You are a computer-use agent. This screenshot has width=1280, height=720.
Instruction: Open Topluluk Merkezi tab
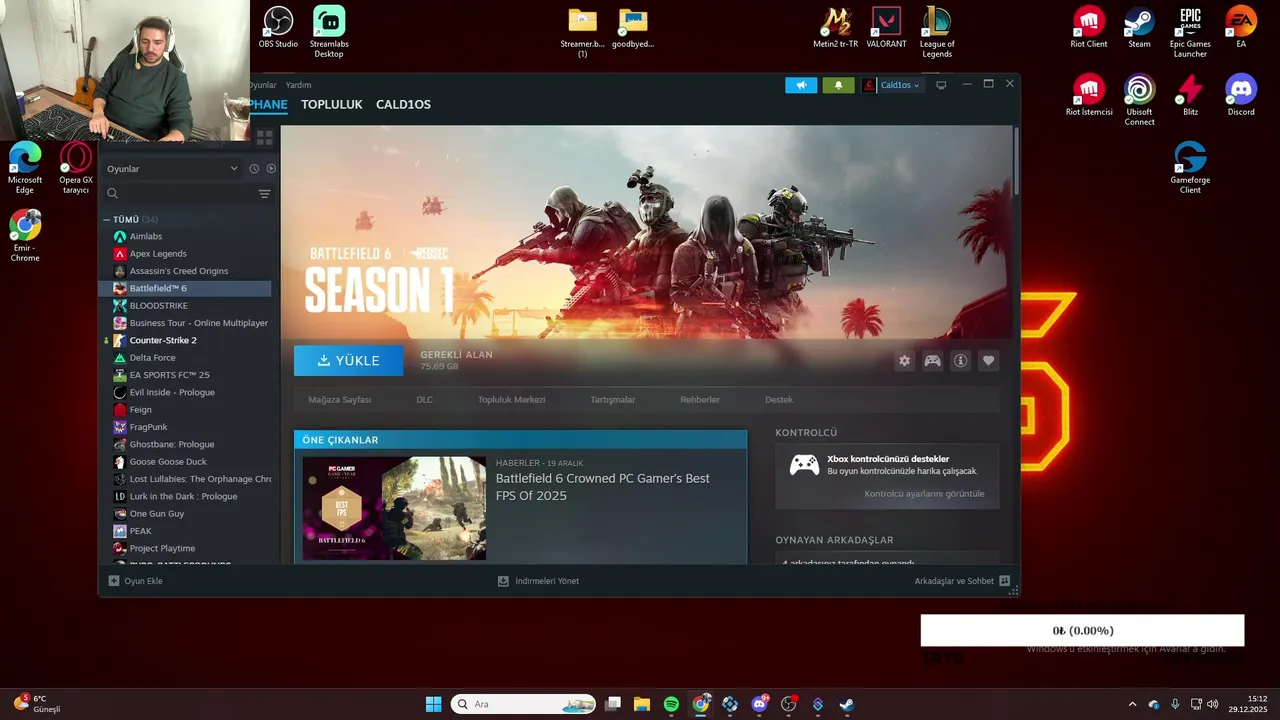tap(511, 400)
